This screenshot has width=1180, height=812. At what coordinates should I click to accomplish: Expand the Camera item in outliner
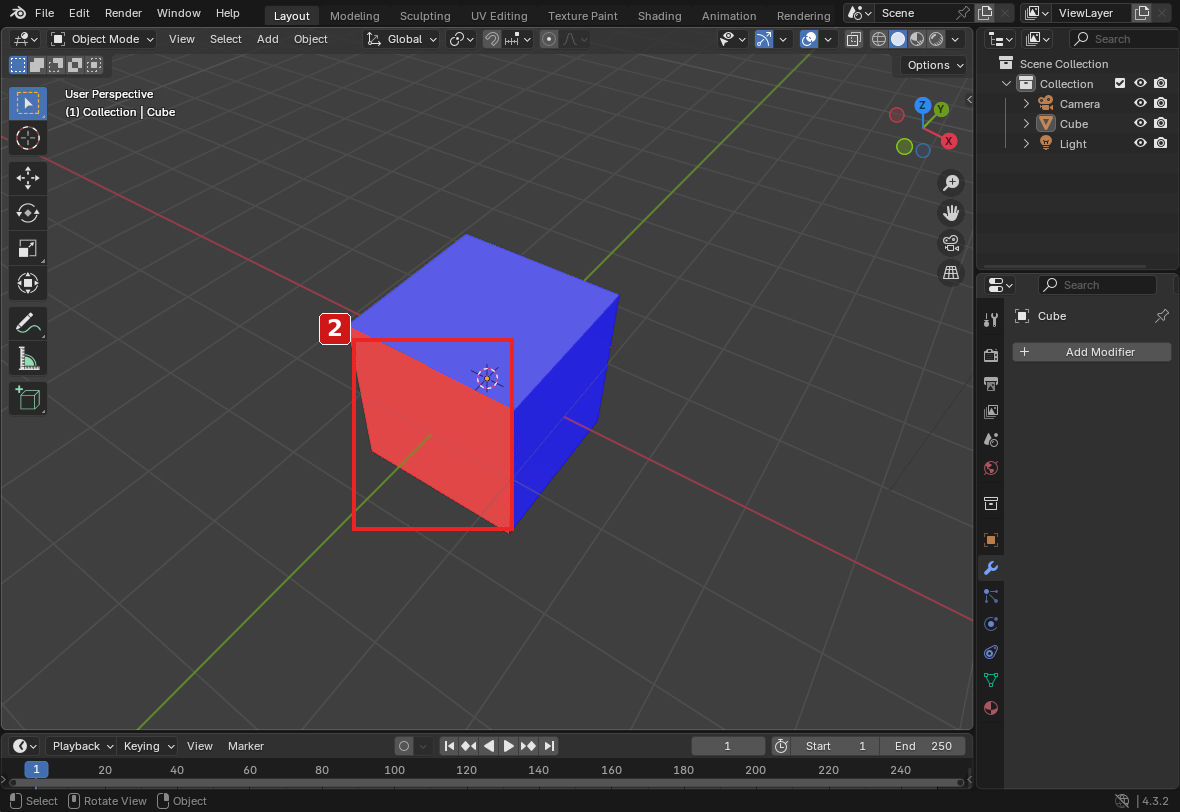pos(1026,103)
